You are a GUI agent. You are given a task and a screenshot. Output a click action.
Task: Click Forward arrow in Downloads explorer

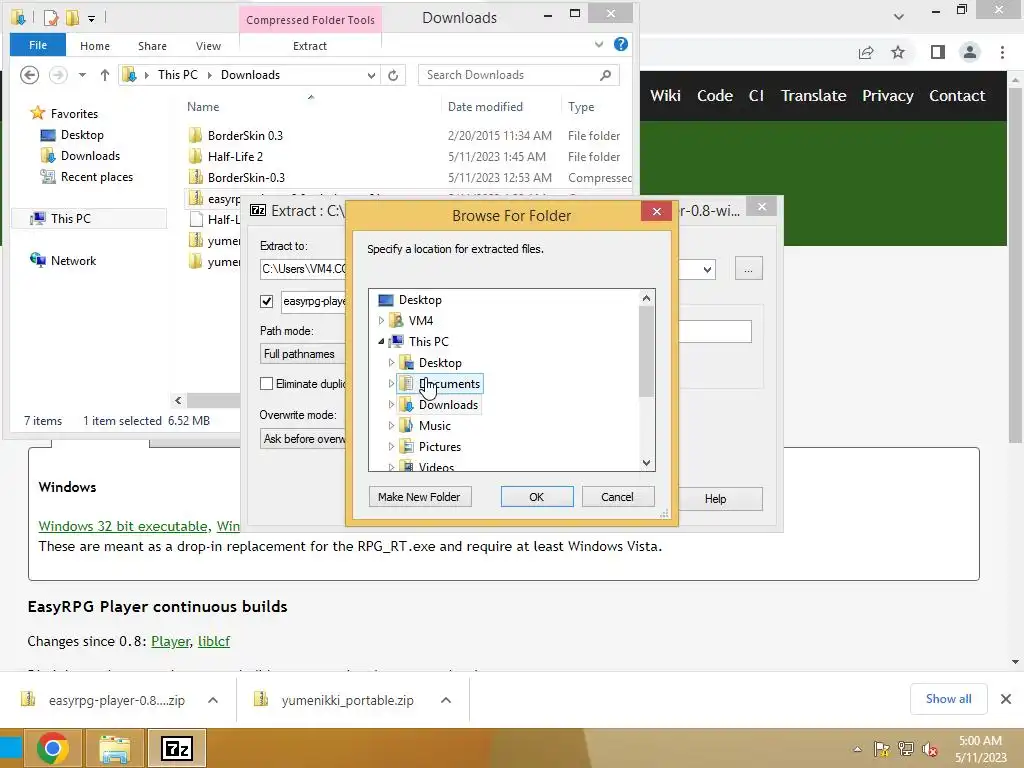(x=58, y=75)
